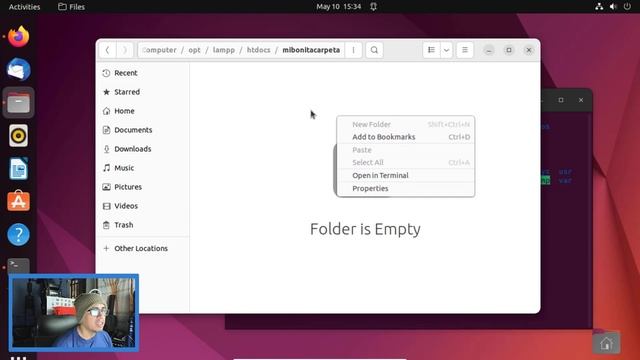
Task: Click Paste in context menu
Action: (x=406, y=150)
